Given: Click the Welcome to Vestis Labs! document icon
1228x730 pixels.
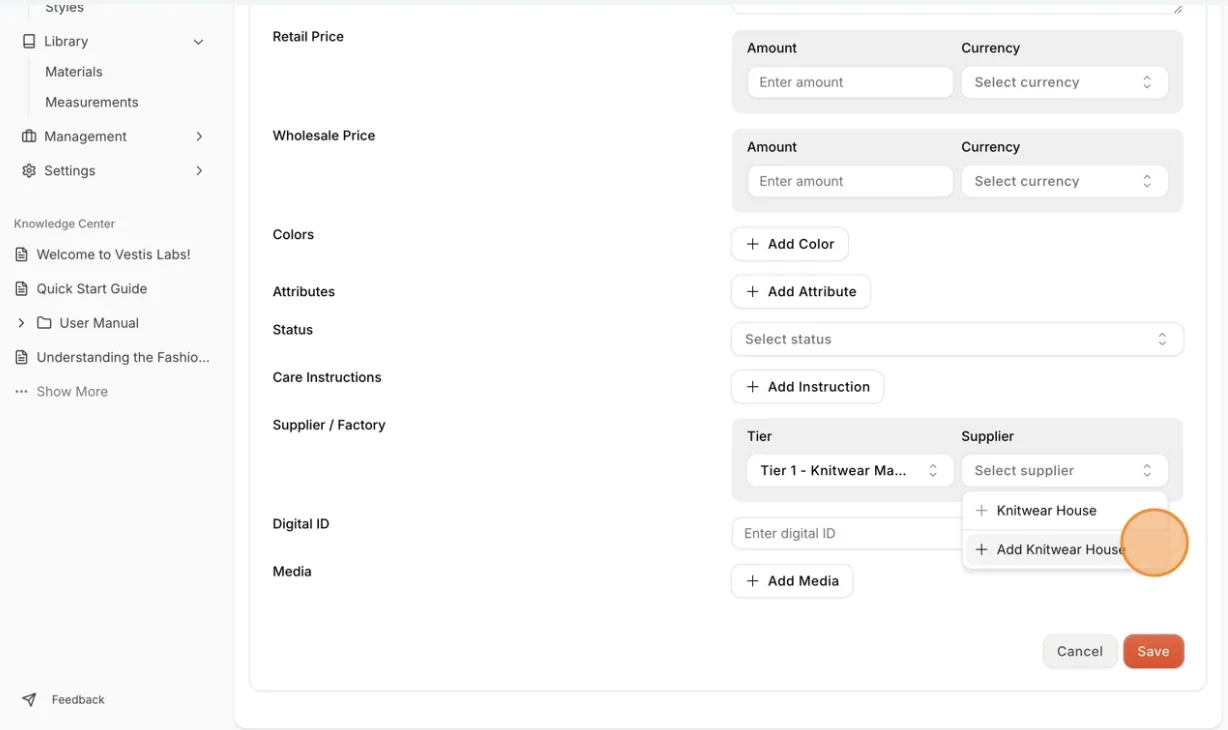Looking at the screenshot, I should pos(21,255).
